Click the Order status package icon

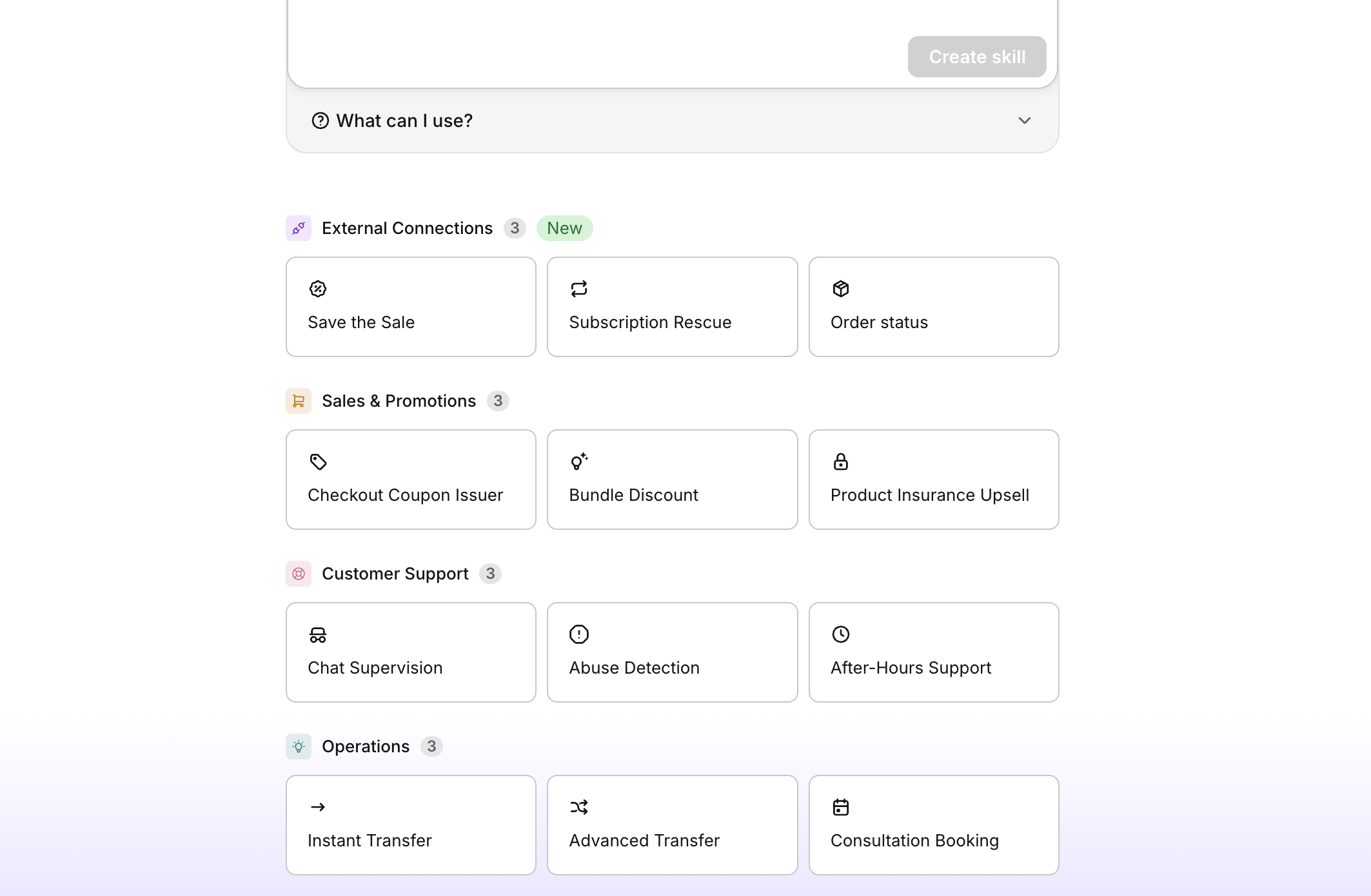pyautogui.click(x=841, y=289)
